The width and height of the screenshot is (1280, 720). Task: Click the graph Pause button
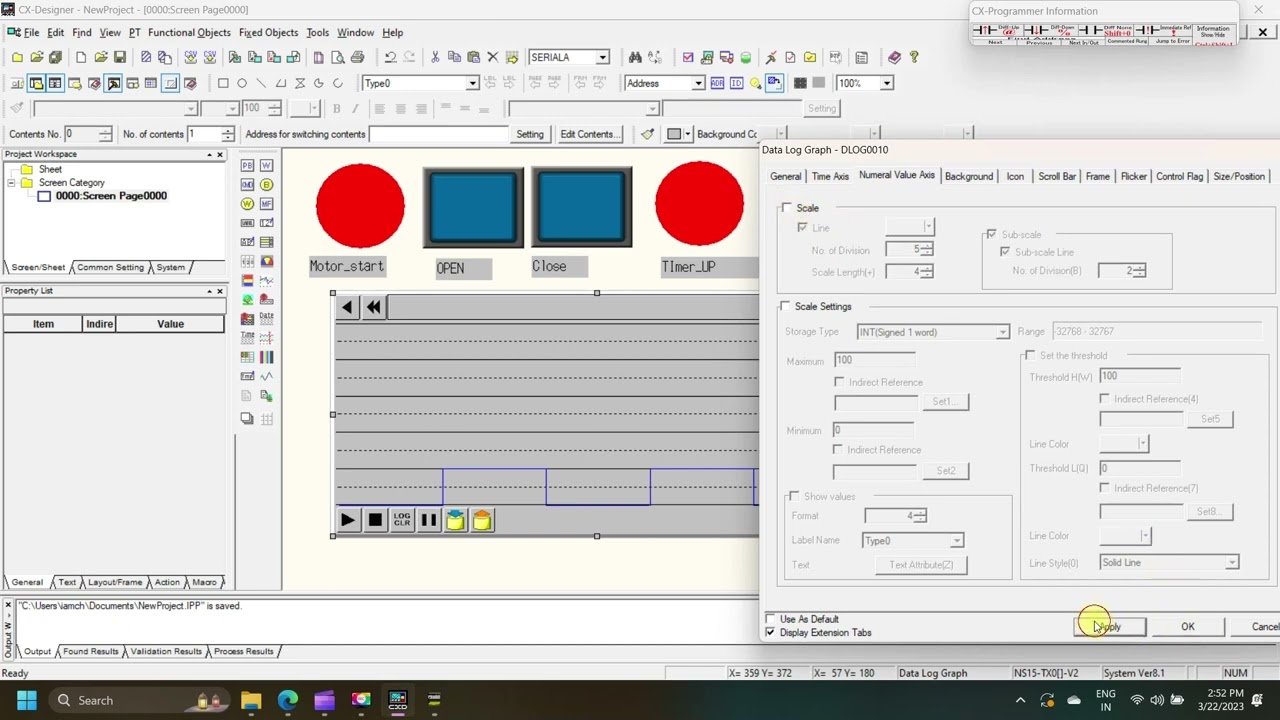coord(429,520)
